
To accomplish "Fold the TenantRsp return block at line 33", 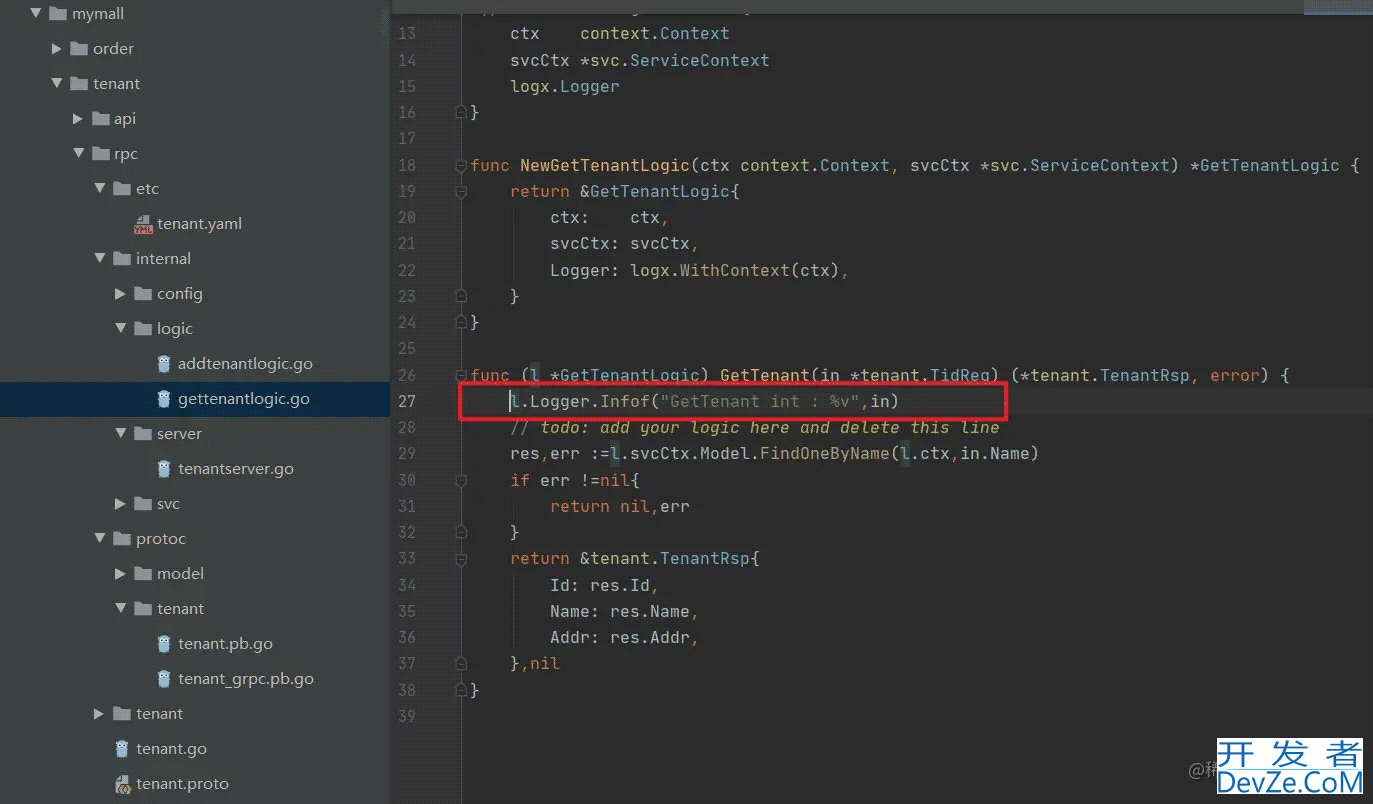I will pyautogui.click(x=461, y=558).
